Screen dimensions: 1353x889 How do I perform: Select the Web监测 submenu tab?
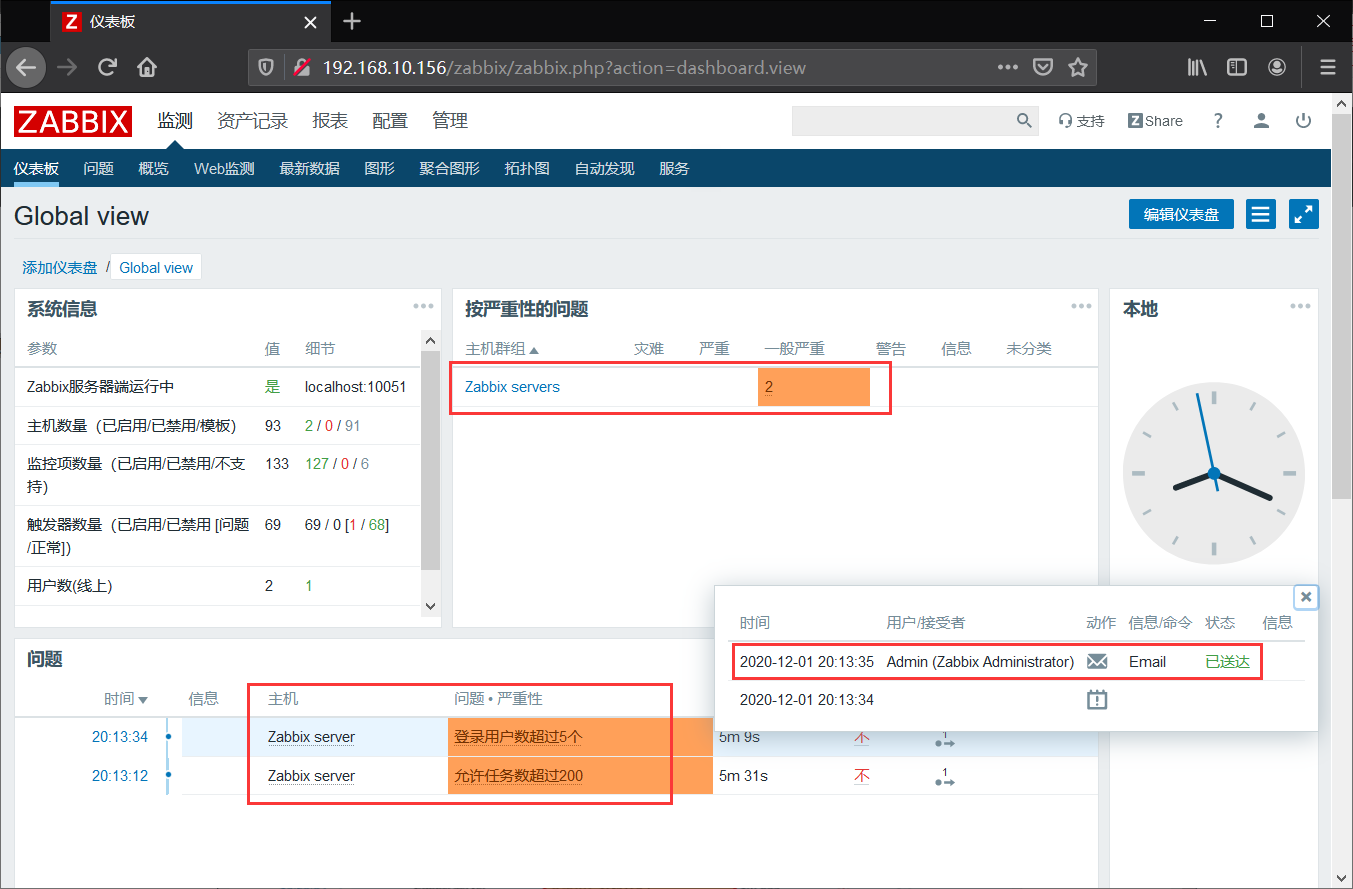(224, 169)
